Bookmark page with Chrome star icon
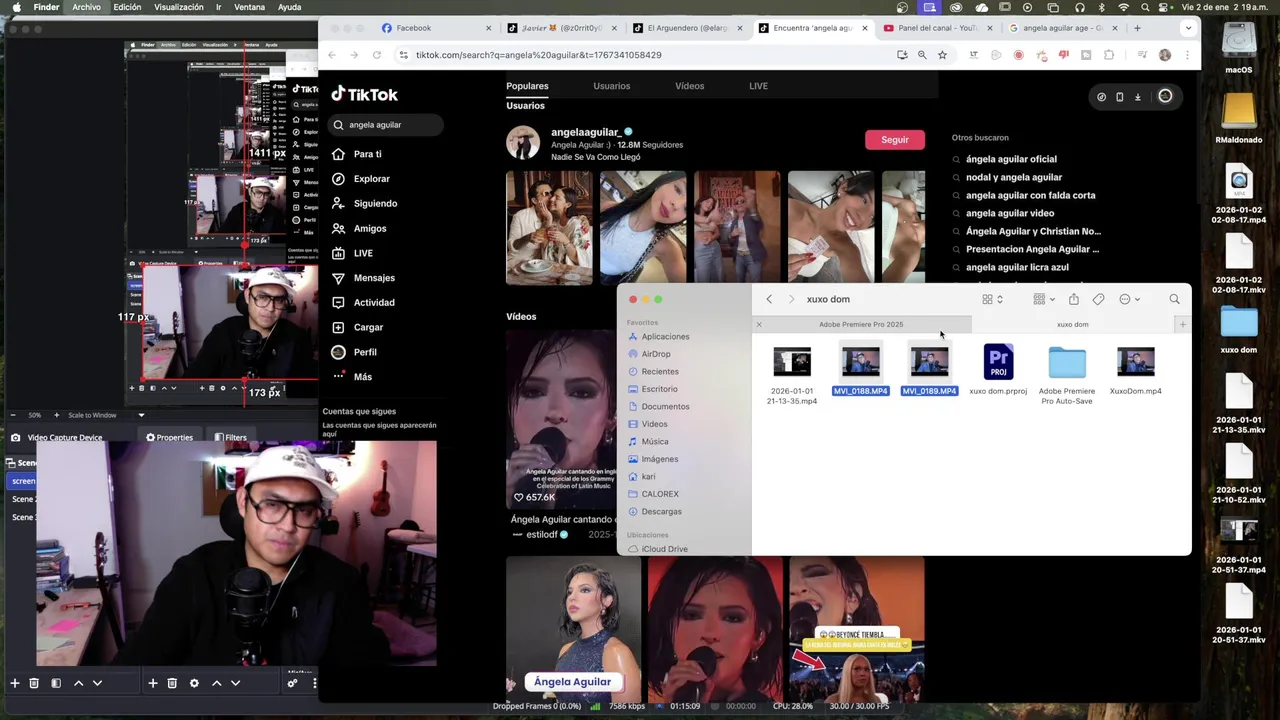 [x=942, y=55]
